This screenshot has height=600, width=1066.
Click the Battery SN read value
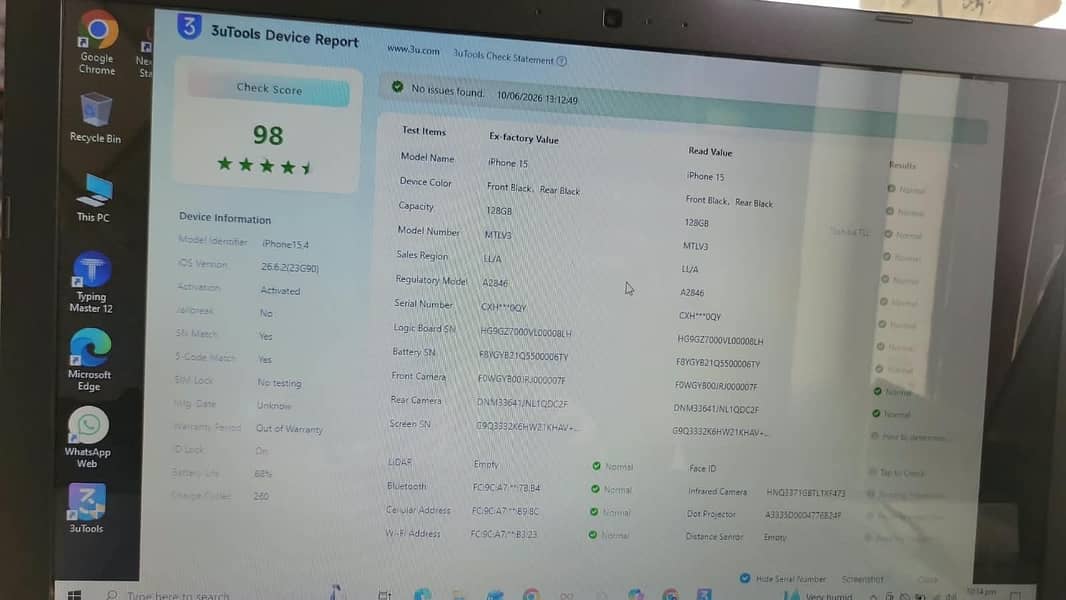tap(717, 363)
